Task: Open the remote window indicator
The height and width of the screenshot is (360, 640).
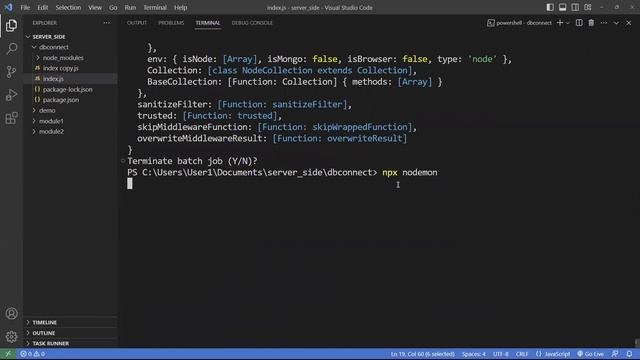Action: 8,354
